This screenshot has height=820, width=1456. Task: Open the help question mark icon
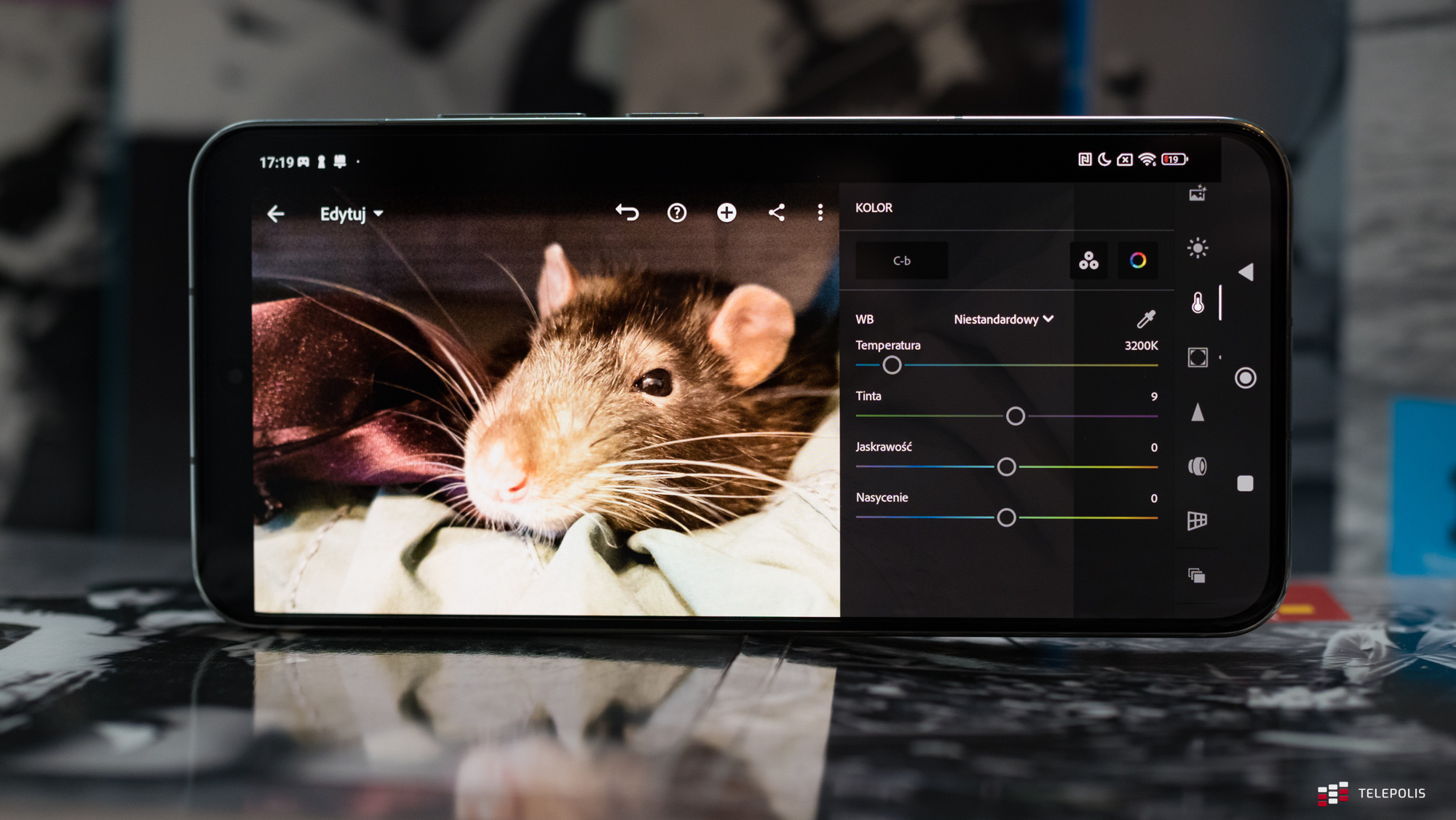(x=676, y=212)
